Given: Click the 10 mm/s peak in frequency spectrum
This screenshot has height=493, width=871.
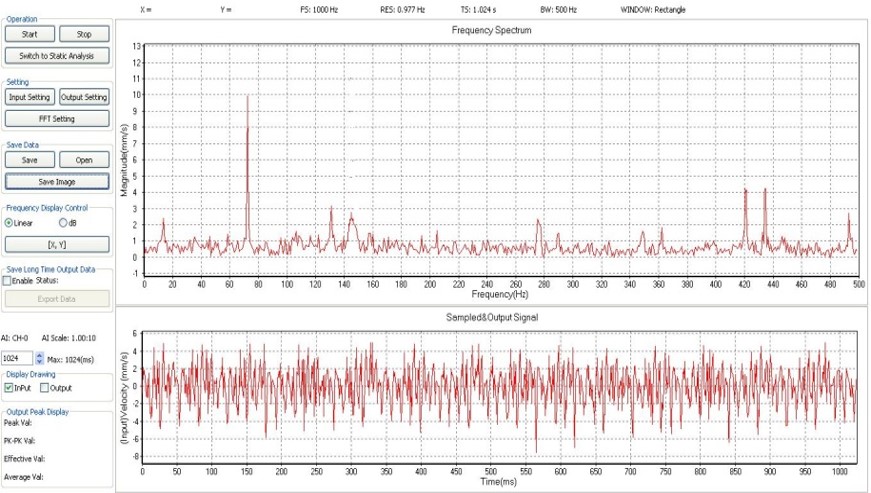Looking at the screenshot, I should 247,97.
